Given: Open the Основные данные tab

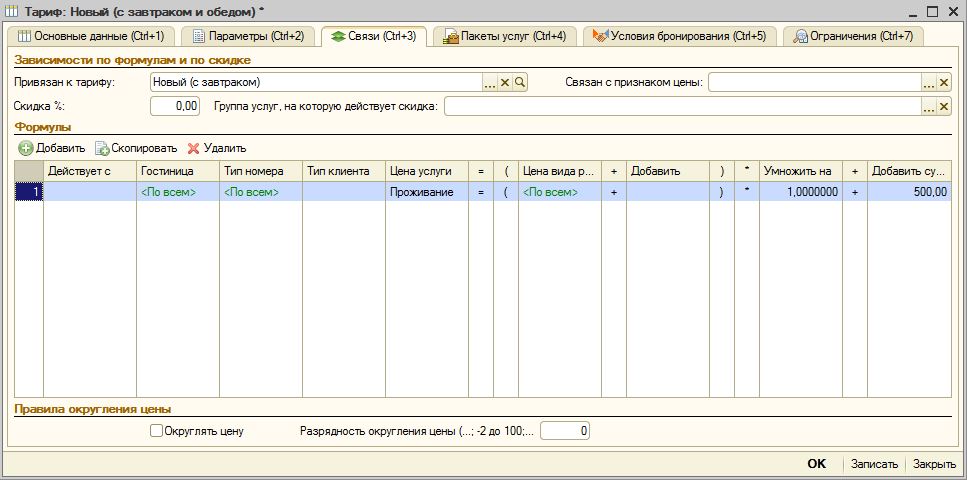Looking at the screenshot, I should pos(91,36).
